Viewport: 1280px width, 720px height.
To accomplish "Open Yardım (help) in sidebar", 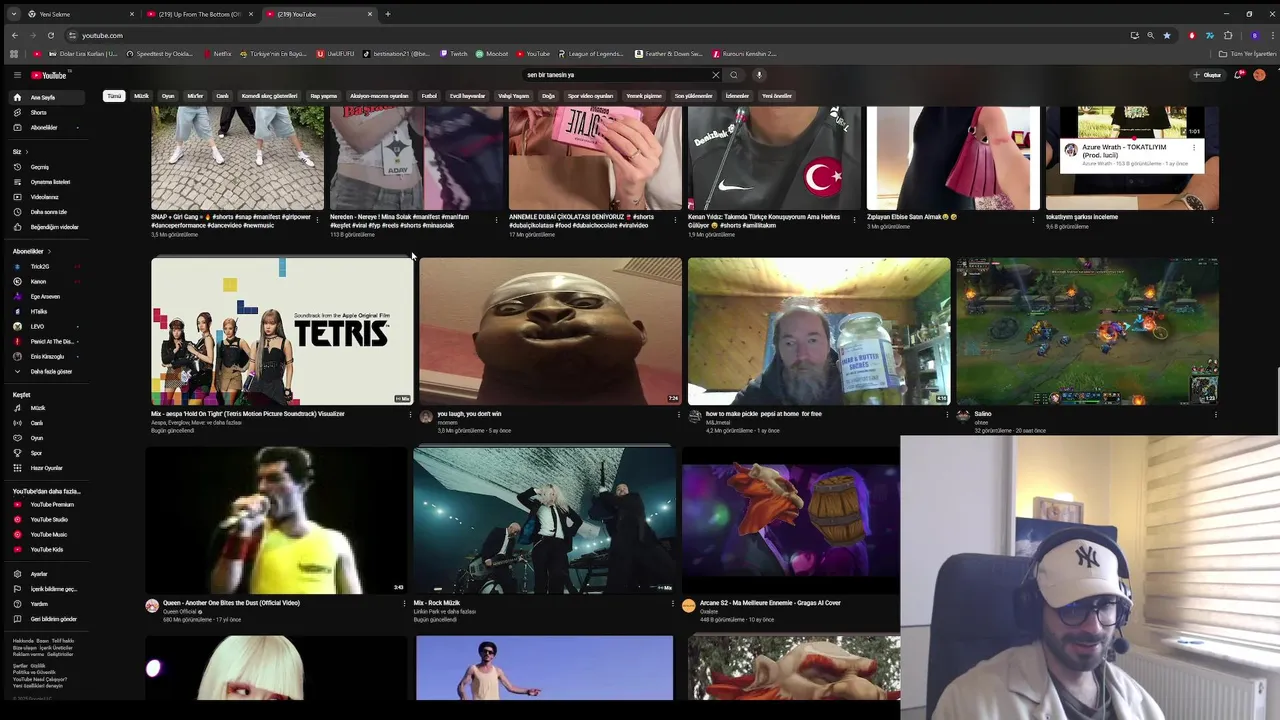I will [x=38, y=604].
